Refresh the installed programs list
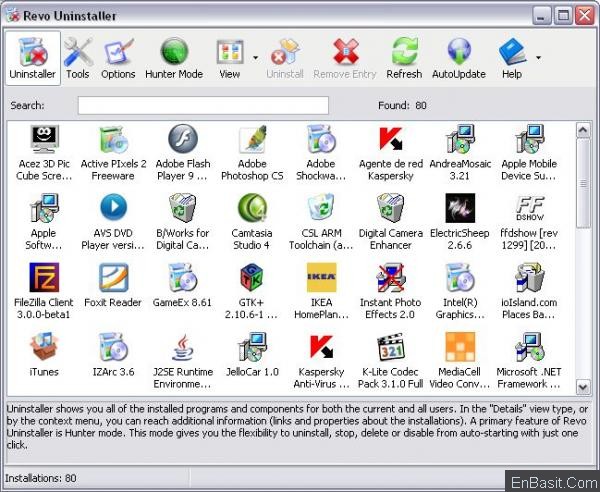600x492 pixels. coord(404,58)
